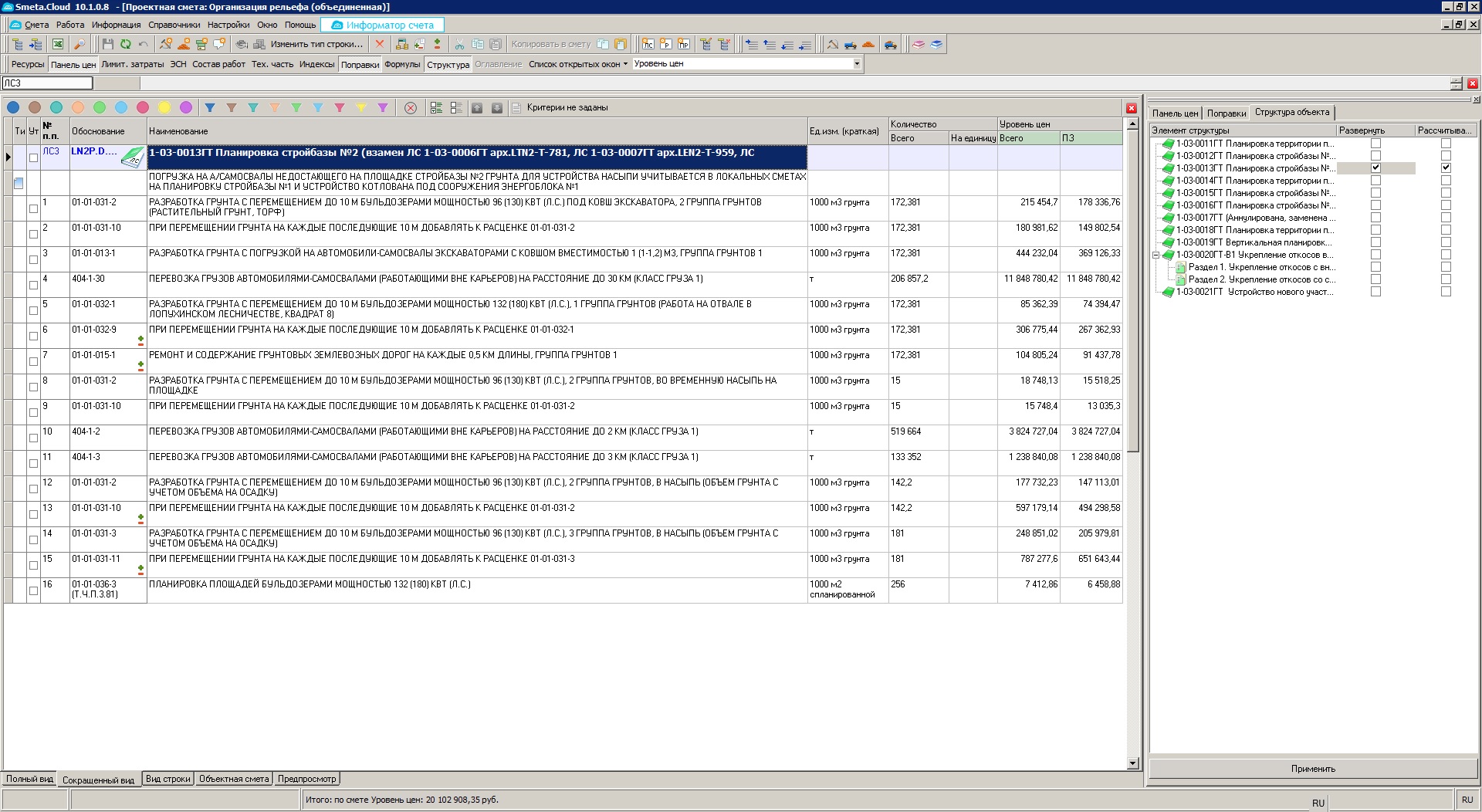Click the save diskette icon
This screenshot has width=1482, height=812.
pos(108,45)
